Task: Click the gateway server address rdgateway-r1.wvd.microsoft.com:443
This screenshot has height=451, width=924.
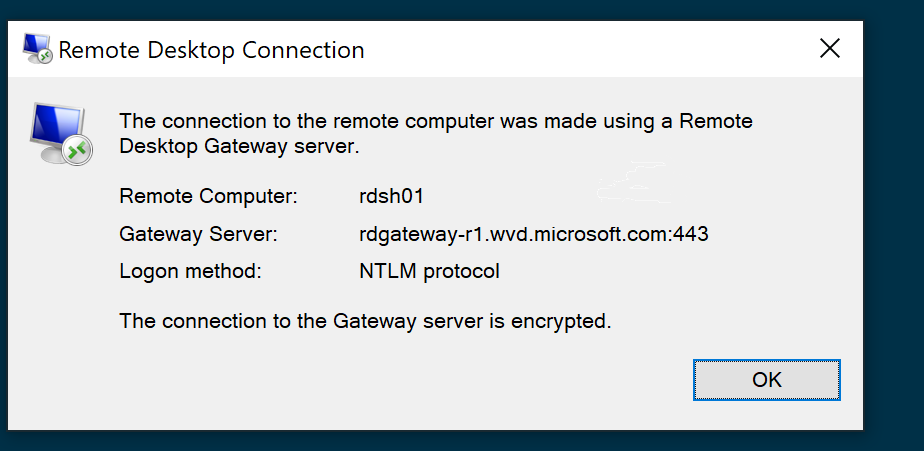Action: tap(534, 234)
